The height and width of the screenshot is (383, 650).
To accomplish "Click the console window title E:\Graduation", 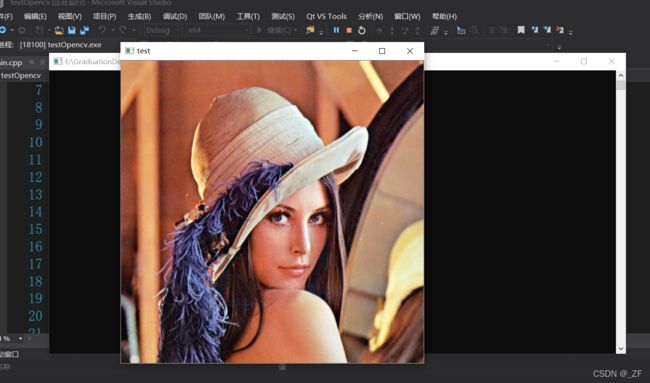I will 92,62.
